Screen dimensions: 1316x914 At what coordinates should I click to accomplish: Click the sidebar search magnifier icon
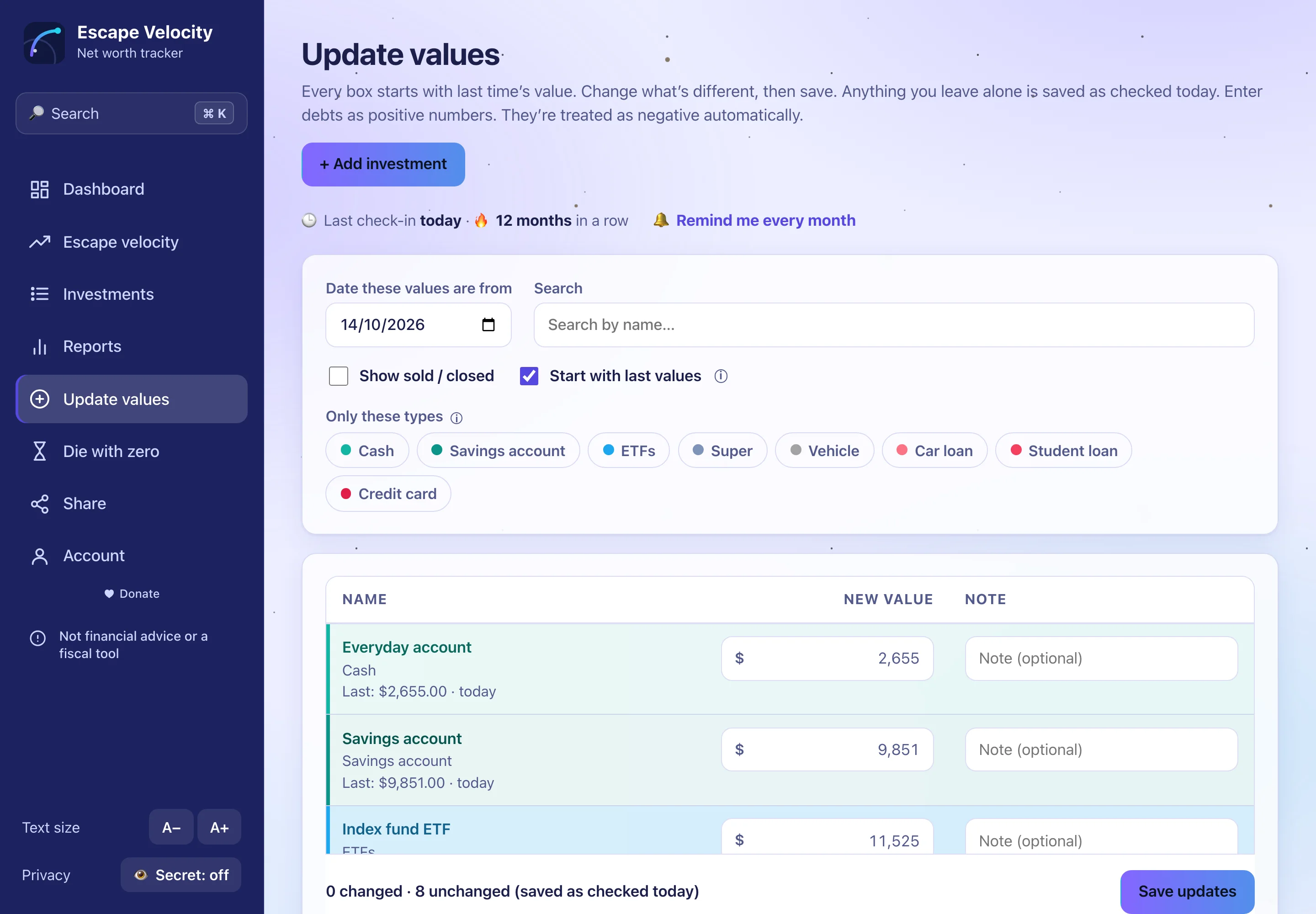coord(37,113)
